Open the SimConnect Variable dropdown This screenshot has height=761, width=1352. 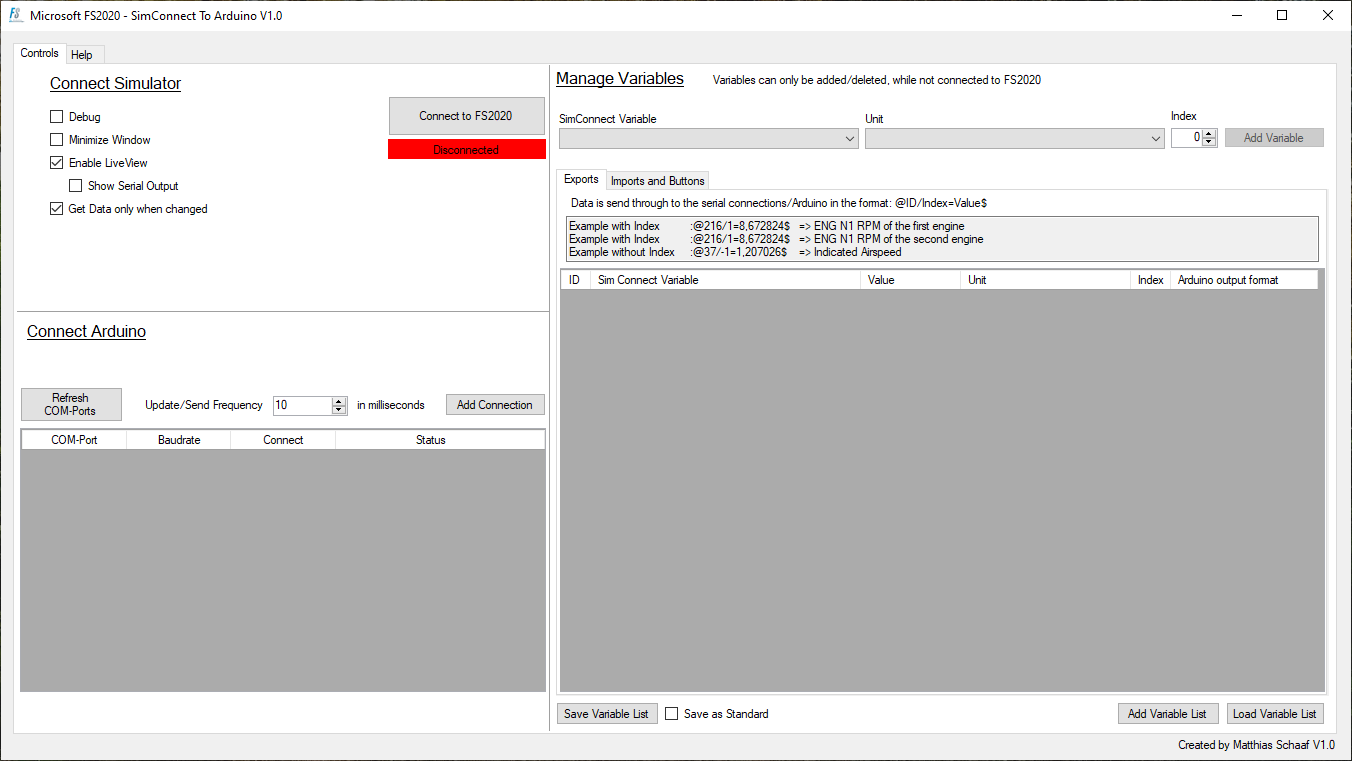[x=708, y=139]
